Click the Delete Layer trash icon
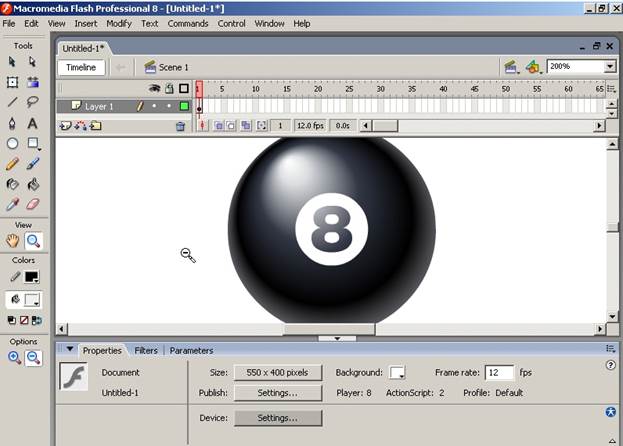Screen dimensions: 623x446 pos(180,126)
